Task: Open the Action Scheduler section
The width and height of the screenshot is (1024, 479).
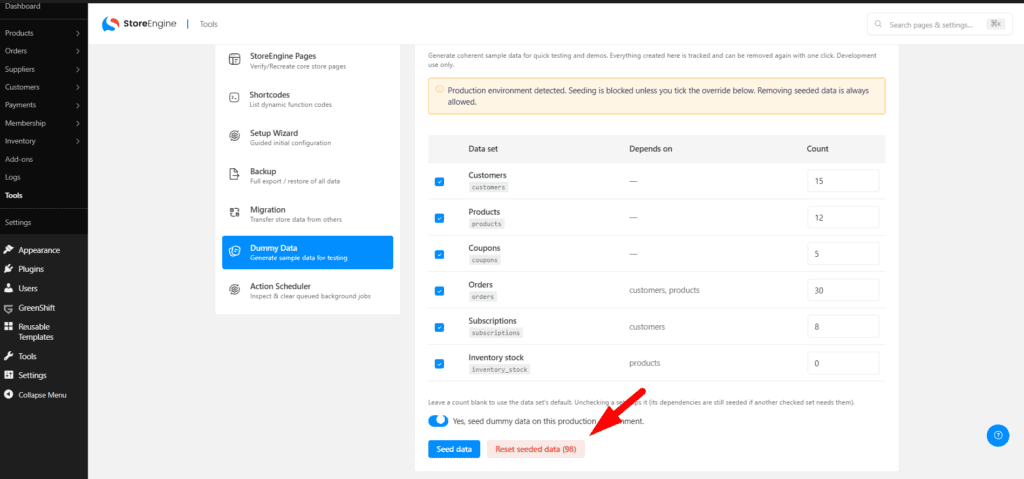Action: click(308, 290)
